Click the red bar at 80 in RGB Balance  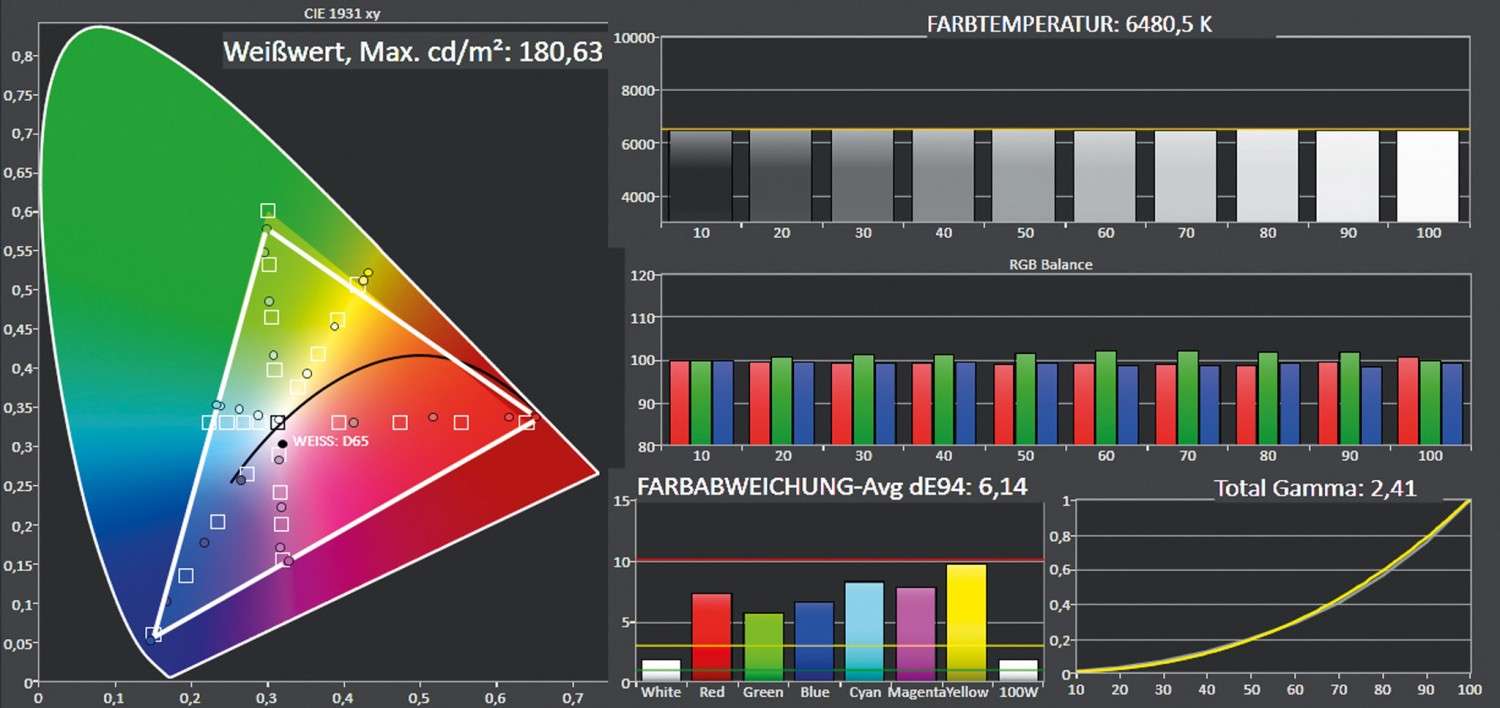click(1247, 405)
